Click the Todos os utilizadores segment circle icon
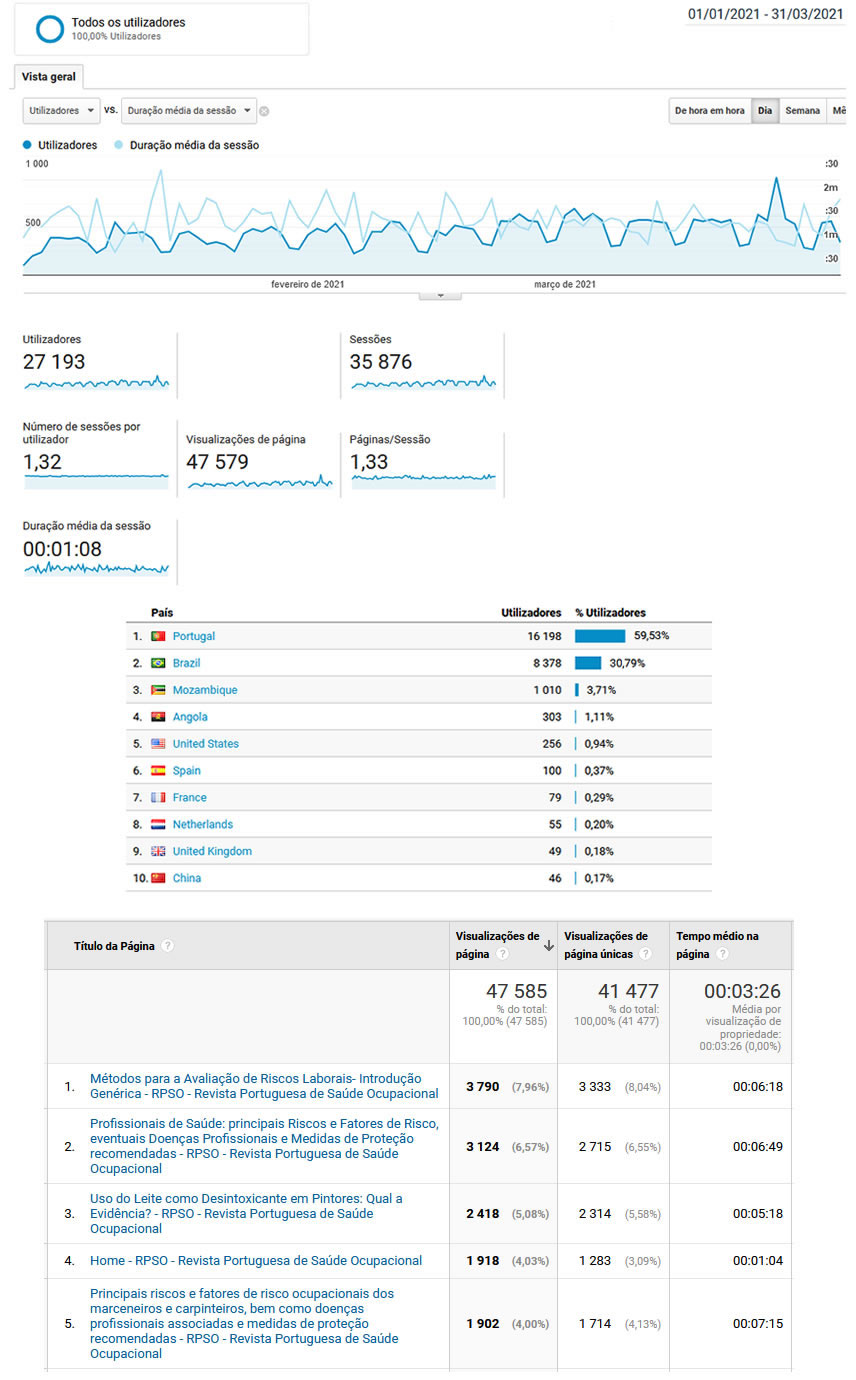 pyautogui.click(x=50, y=29)
